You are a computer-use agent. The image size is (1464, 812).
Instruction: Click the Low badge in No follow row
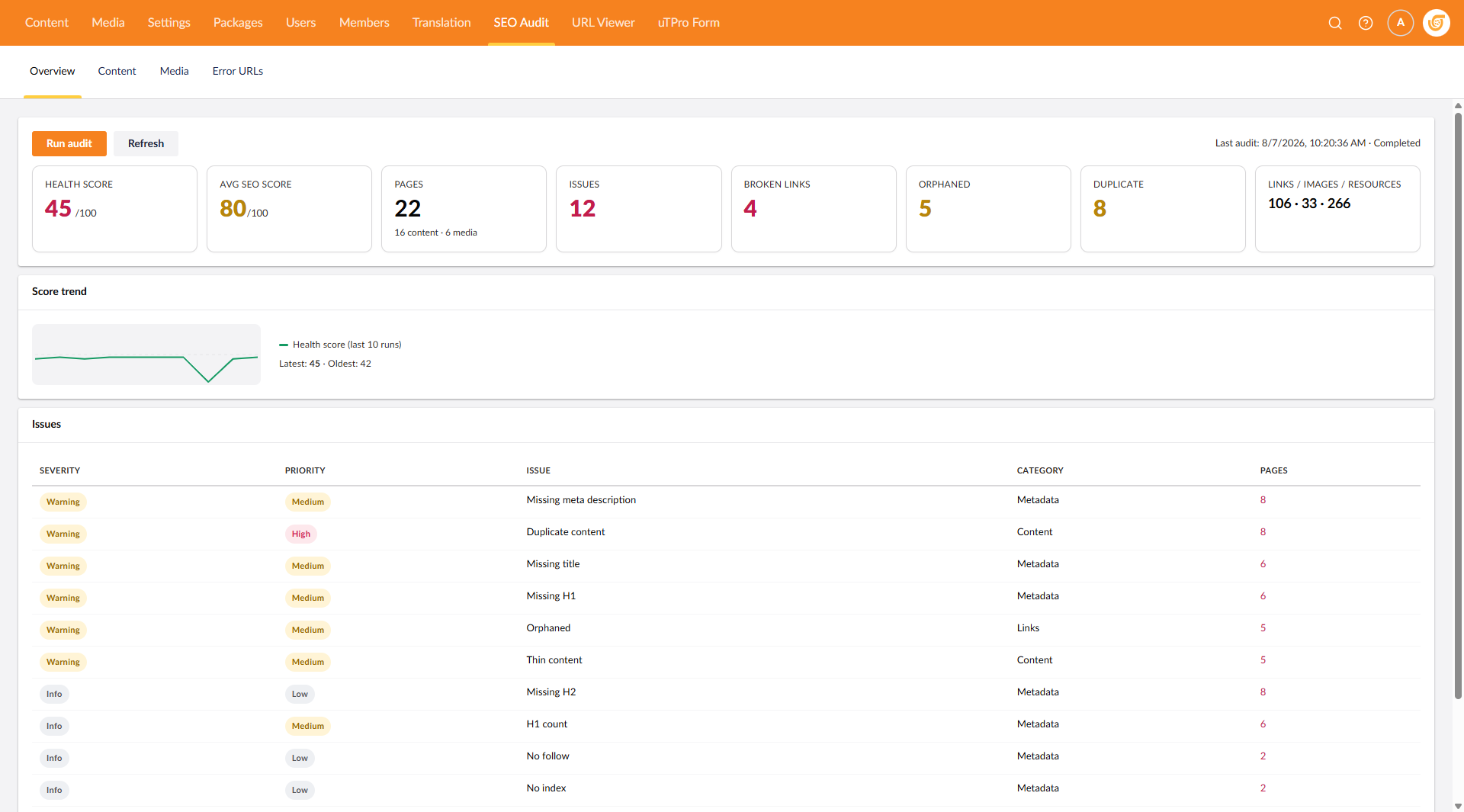[x=300, y=758]
